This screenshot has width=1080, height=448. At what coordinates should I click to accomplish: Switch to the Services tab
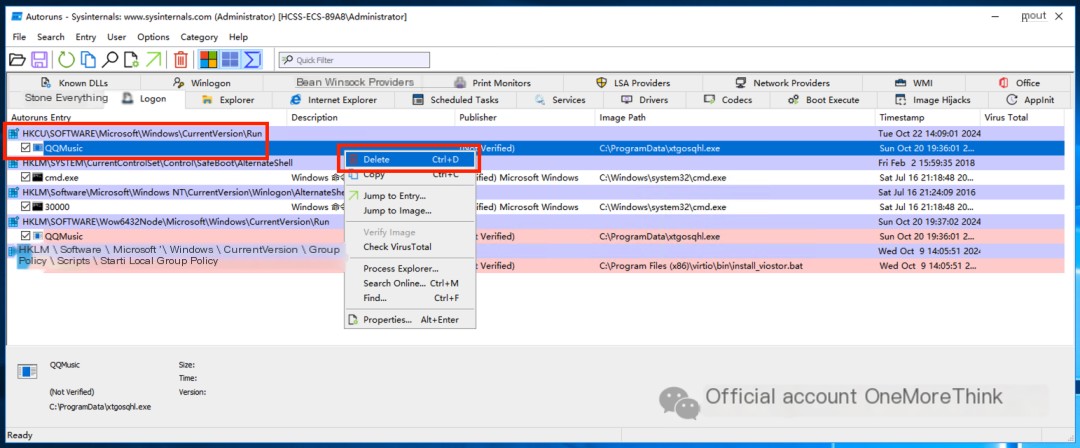tap(561, 100)
